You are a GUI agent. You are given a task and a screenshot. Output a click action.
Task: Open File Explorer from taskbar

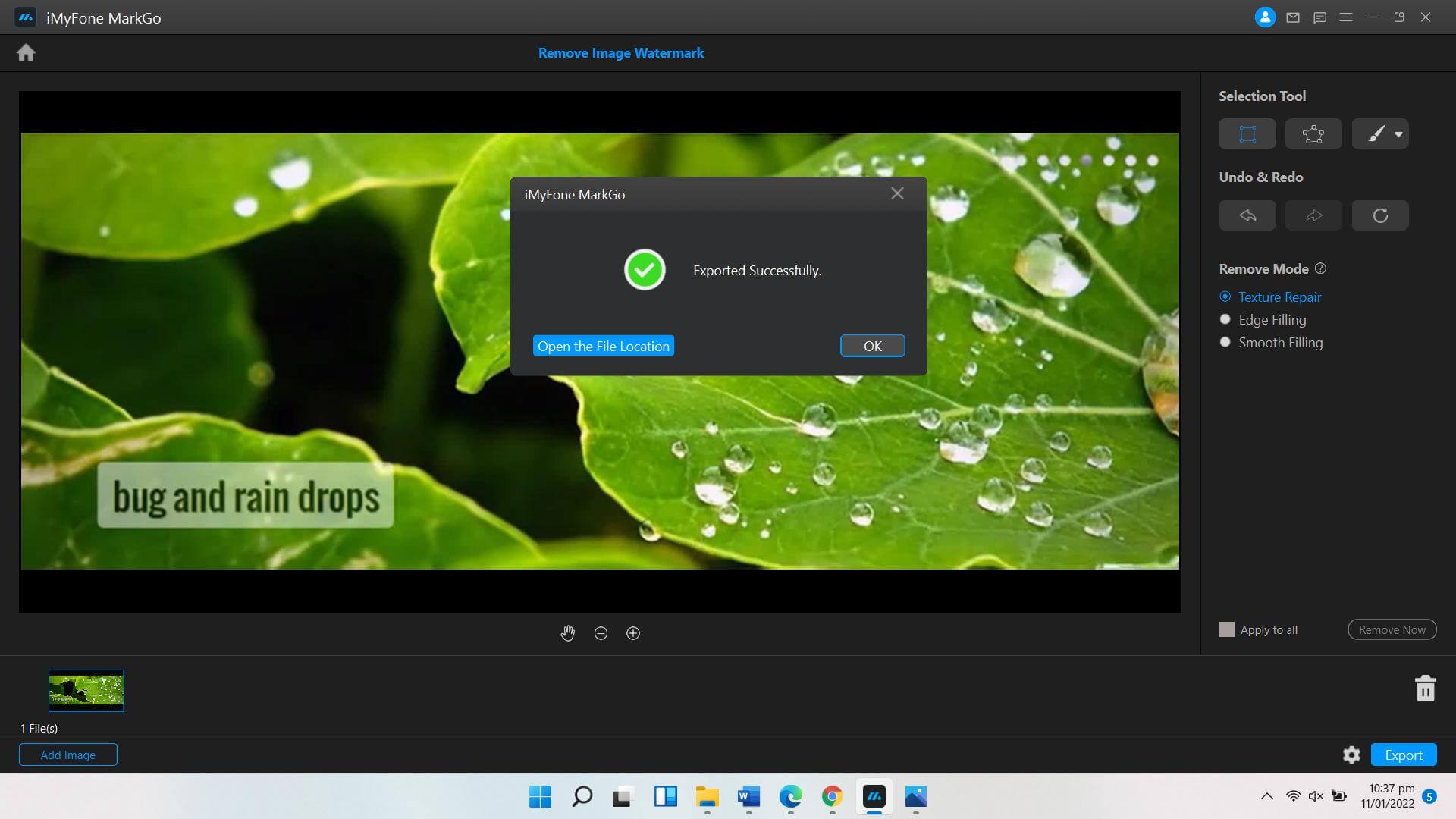click(x=707, y=796)
